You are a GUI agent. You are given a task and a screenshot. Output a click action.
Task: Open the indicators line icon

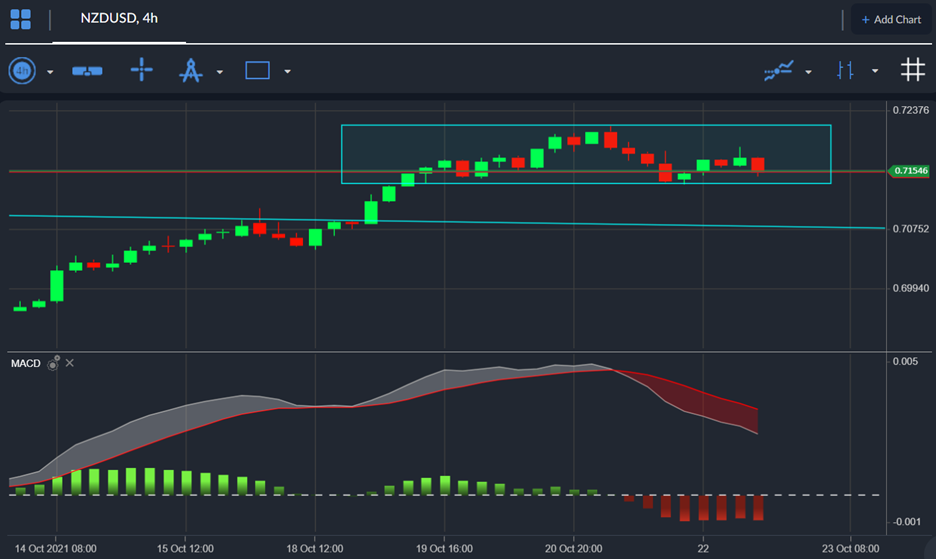click(x=779, y=70)
